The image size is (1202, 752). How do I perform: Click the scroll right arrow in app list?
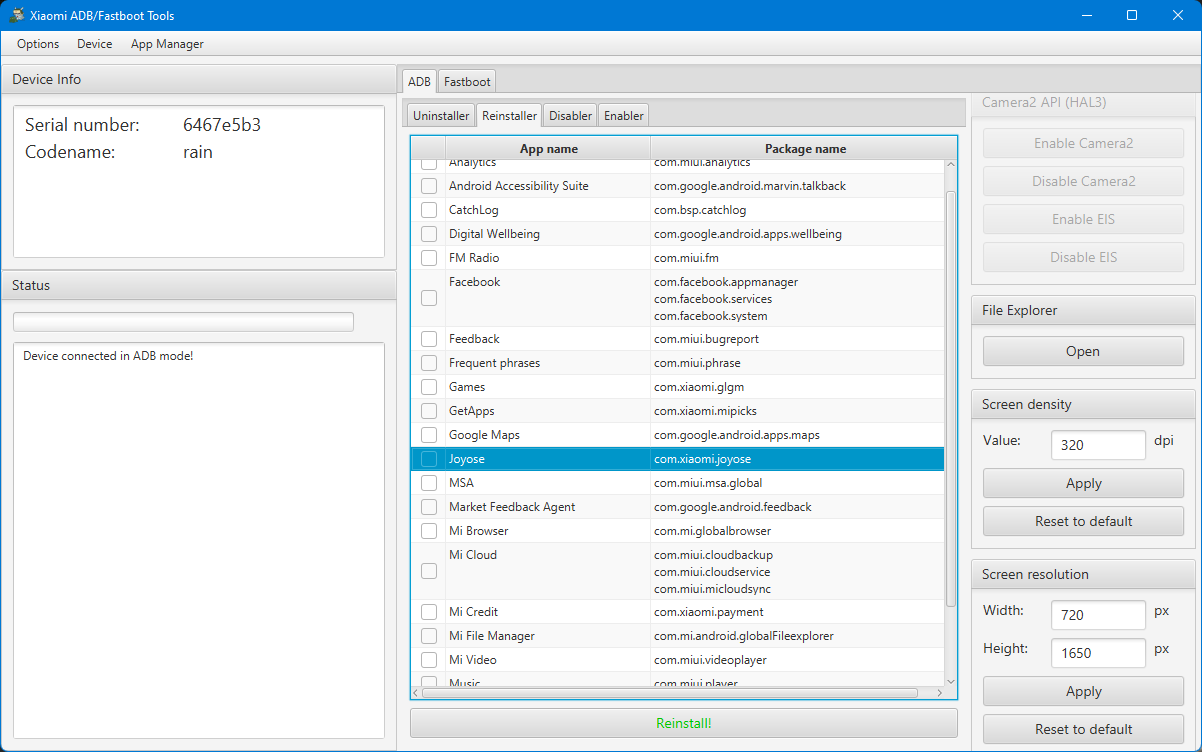pos(938,692)
